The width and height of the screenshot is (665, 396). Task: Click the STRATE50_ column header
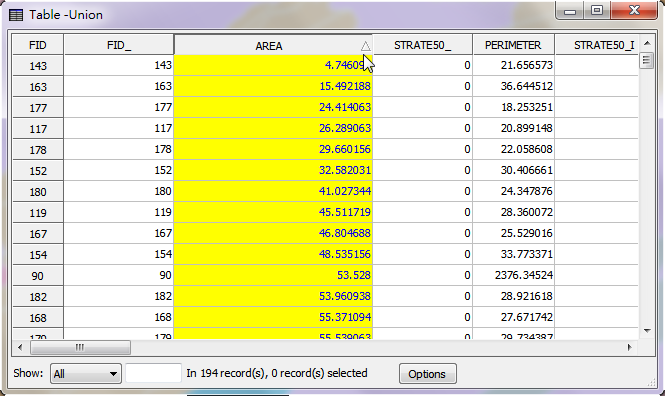point(422,45)
